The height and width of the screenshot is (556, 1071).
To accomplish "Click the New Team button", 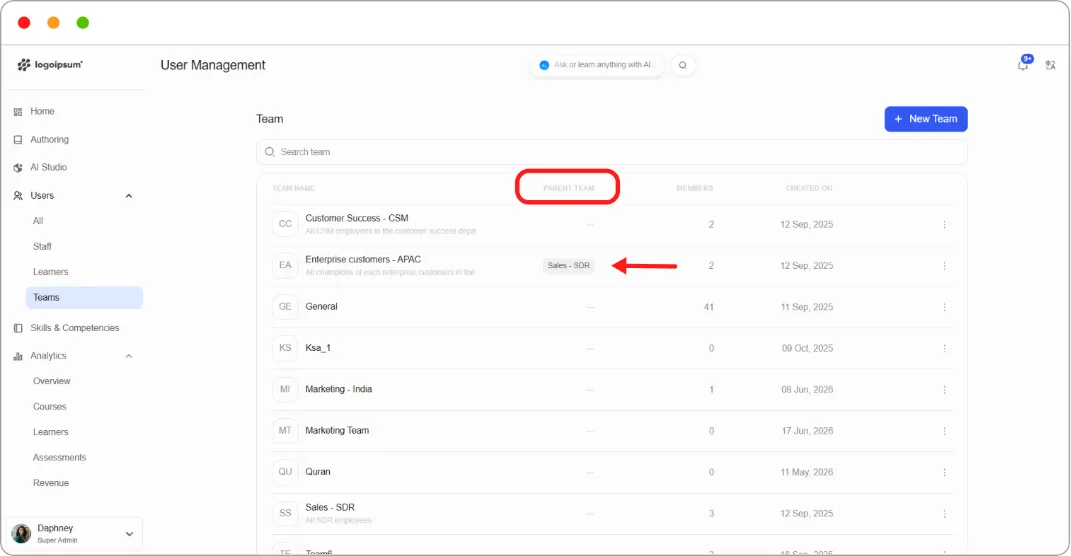I will tap(926, 119).
